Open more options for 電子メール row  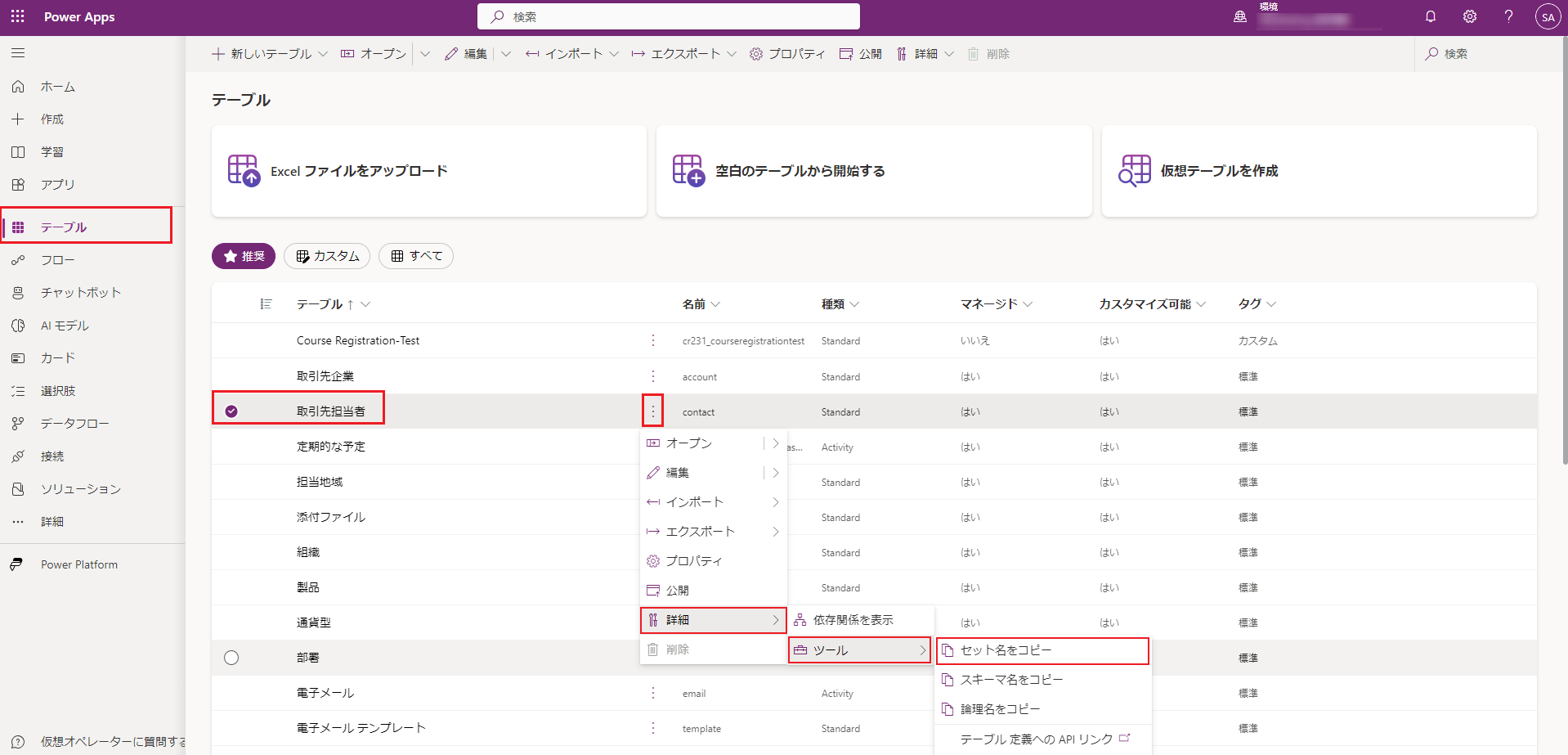coord(652,693)
